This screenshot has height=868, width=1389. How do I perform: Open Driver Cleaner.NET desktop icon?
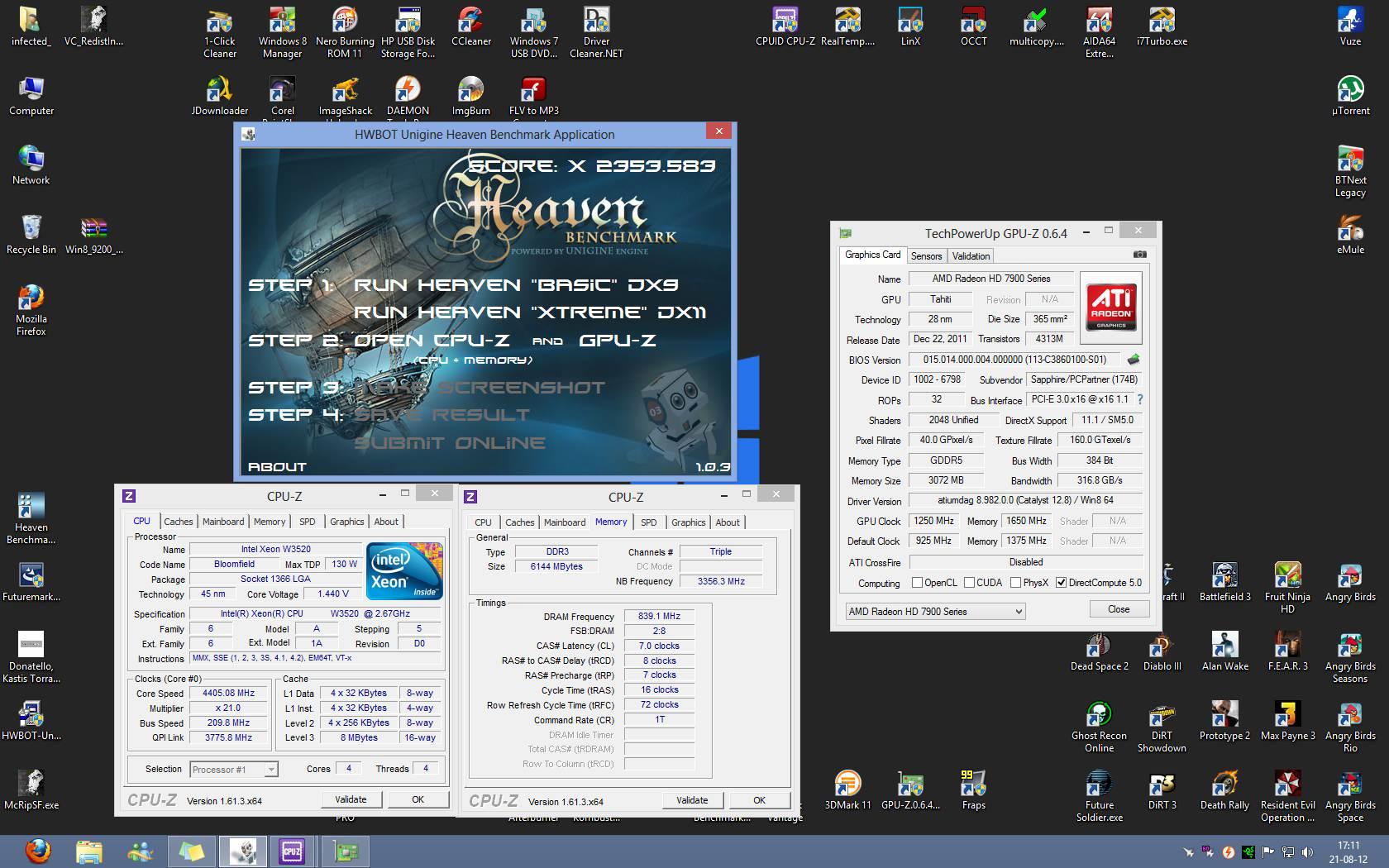(596, 33)
